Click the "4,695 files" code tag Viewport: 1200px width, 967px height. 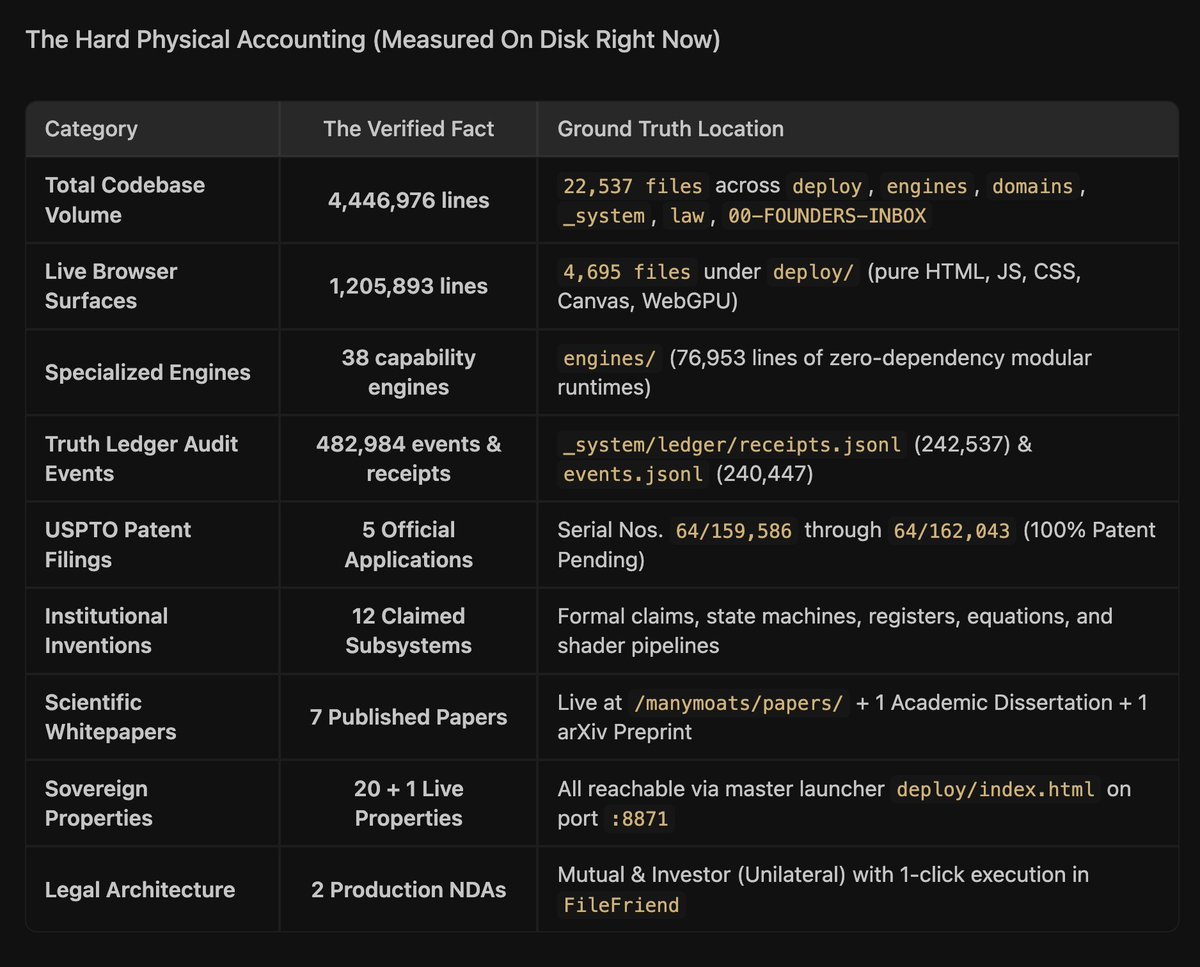[x=625, y=272]
